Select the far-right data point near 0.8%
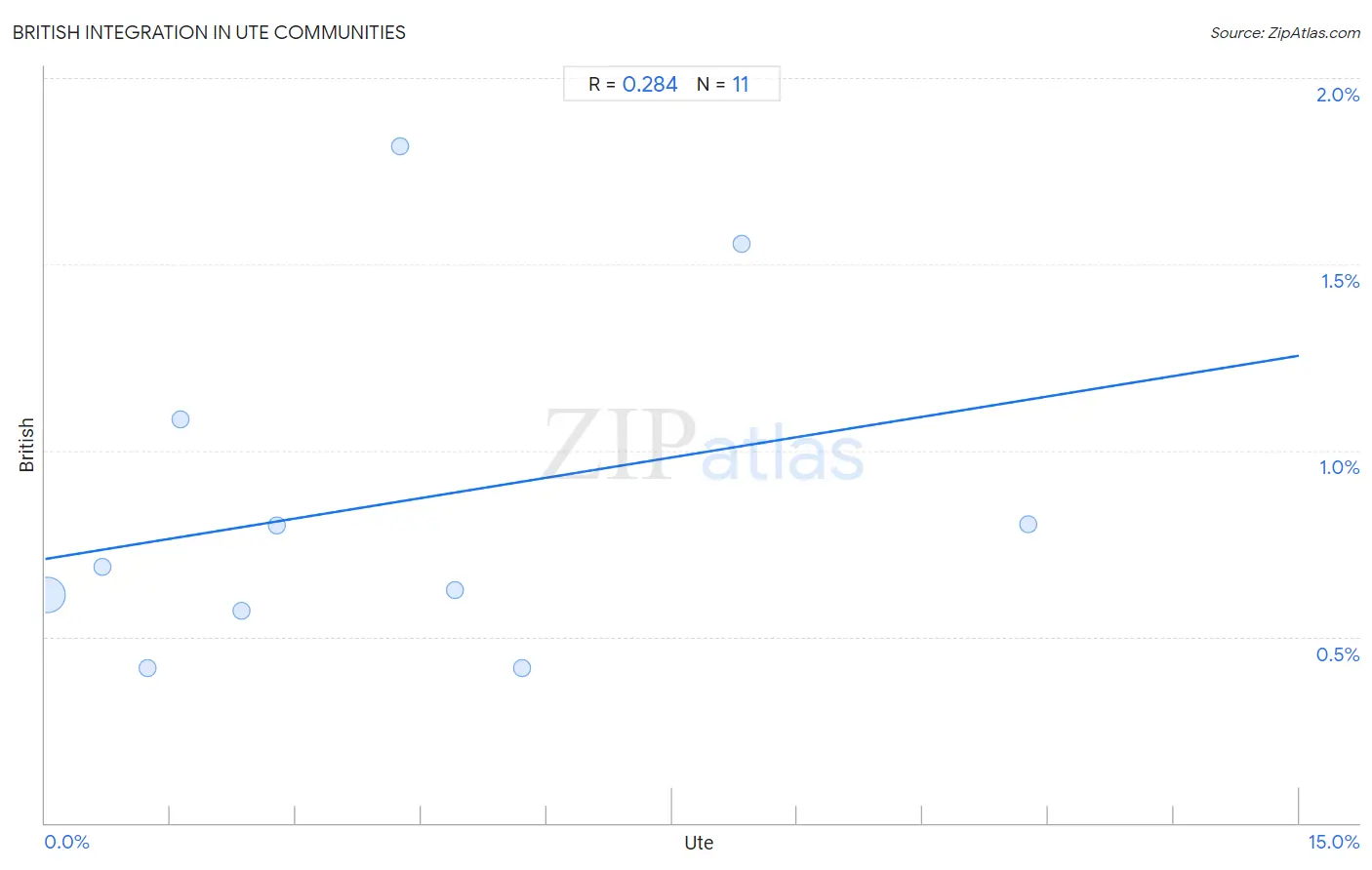The height and width of the screenshot is (870, 1372). [x=1029, y=525]
